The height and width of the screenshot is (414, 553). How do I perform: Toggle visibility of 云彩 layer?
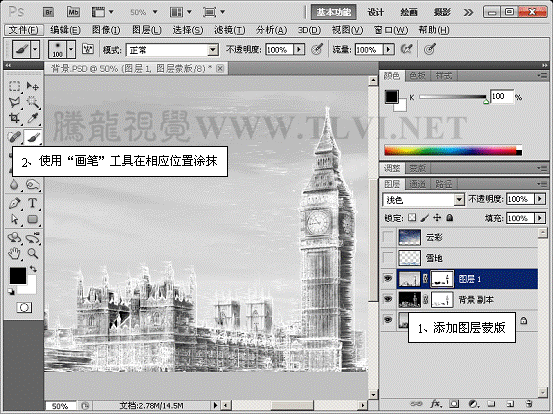[x=388, y=237]
